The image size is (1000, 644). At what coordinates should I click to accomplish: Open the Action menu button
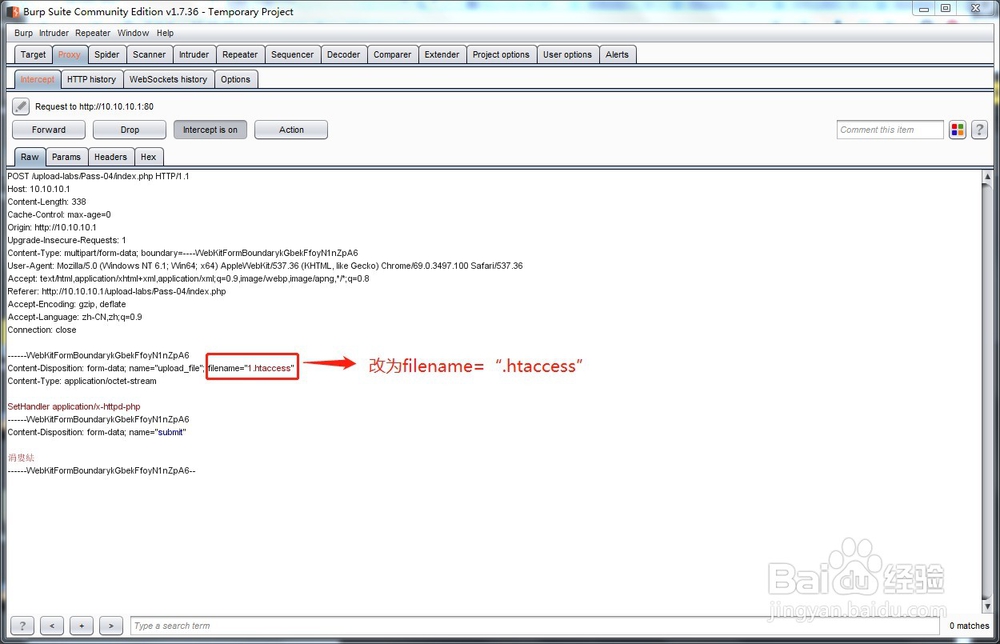pyautogui.click(x=291, y=130)
